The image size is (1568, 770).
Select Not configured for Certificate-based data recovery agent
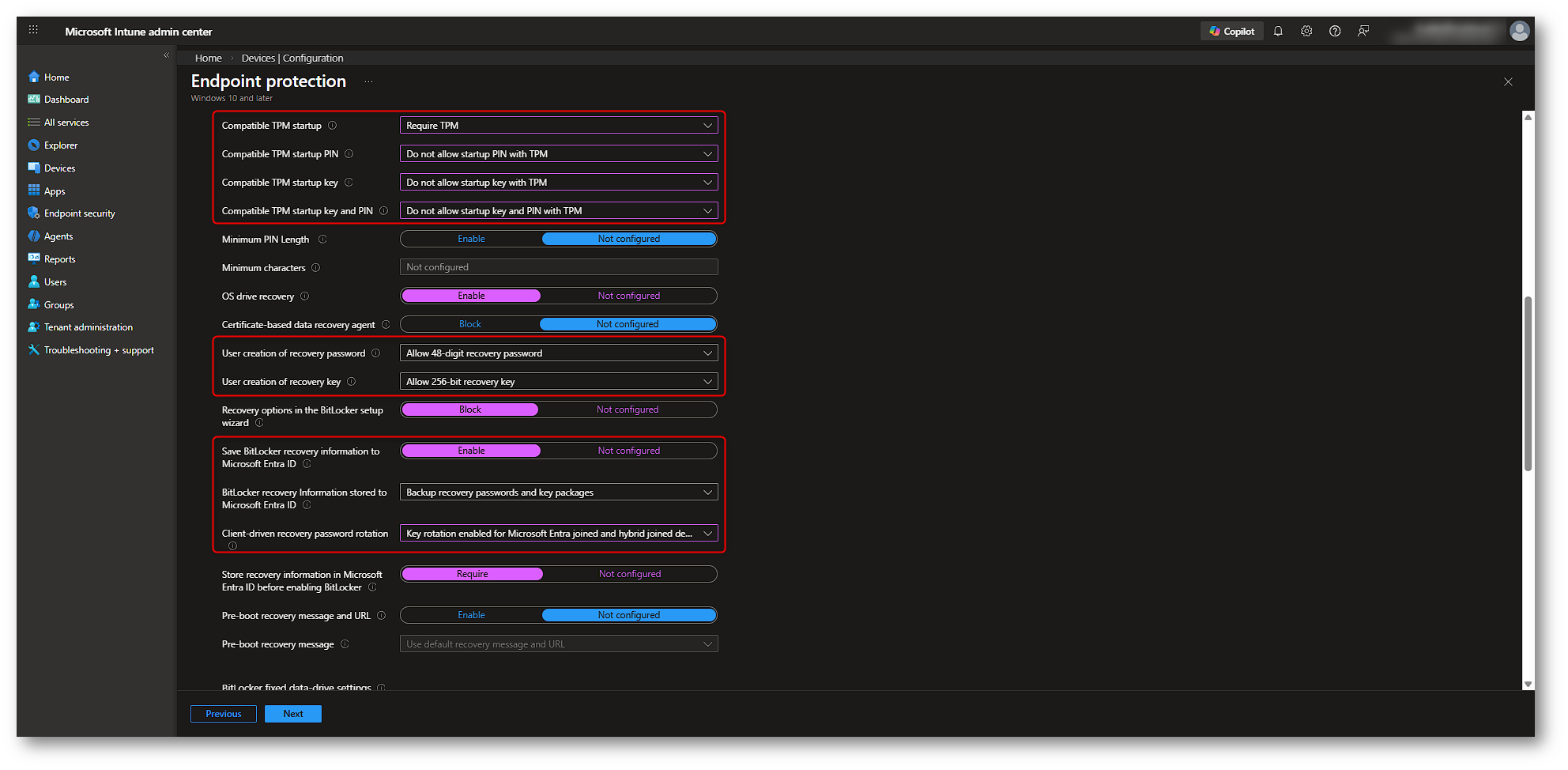click(x=628, y=324)
